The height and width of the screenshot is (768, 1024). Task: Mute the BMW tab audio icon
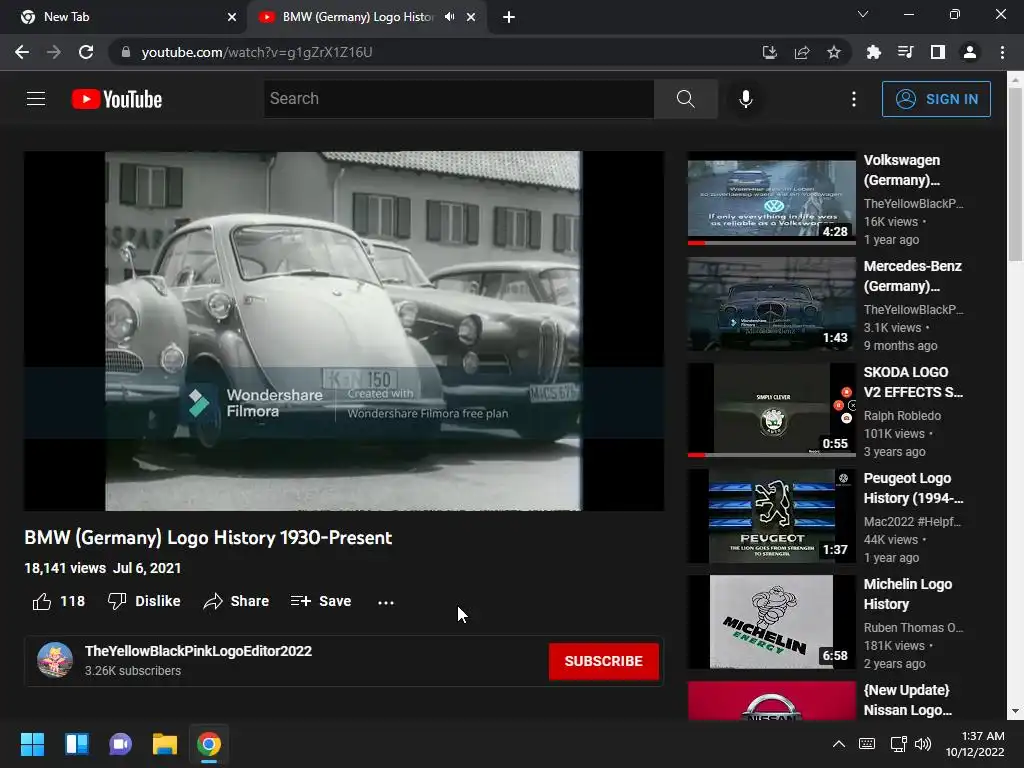click(449, 17)
